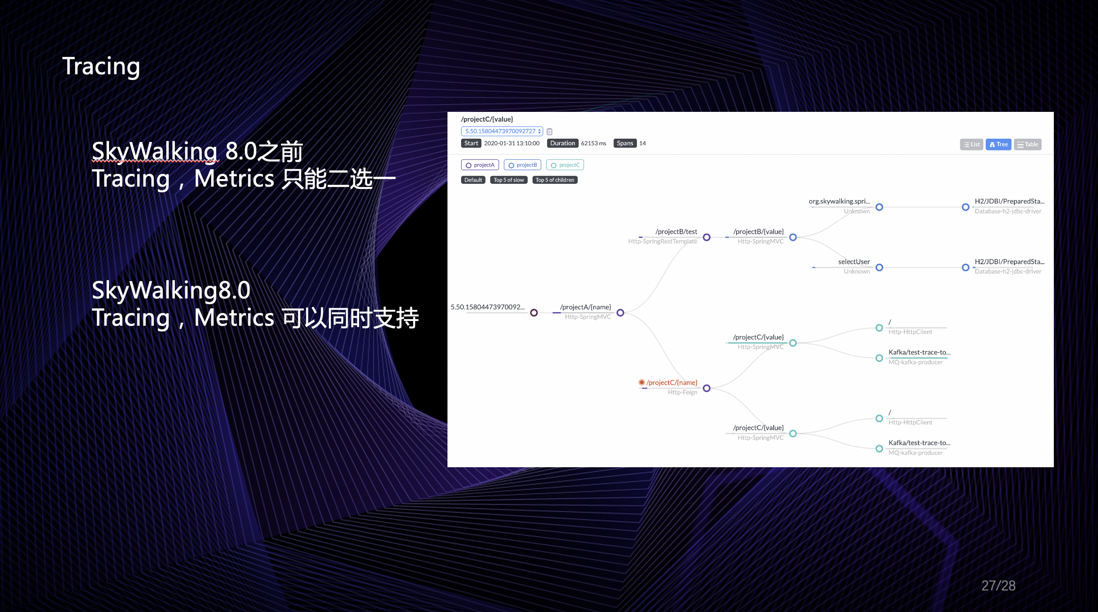
Task: Click the bottom Kafka/test-trace-to... span label
Action: coord(919,443)
